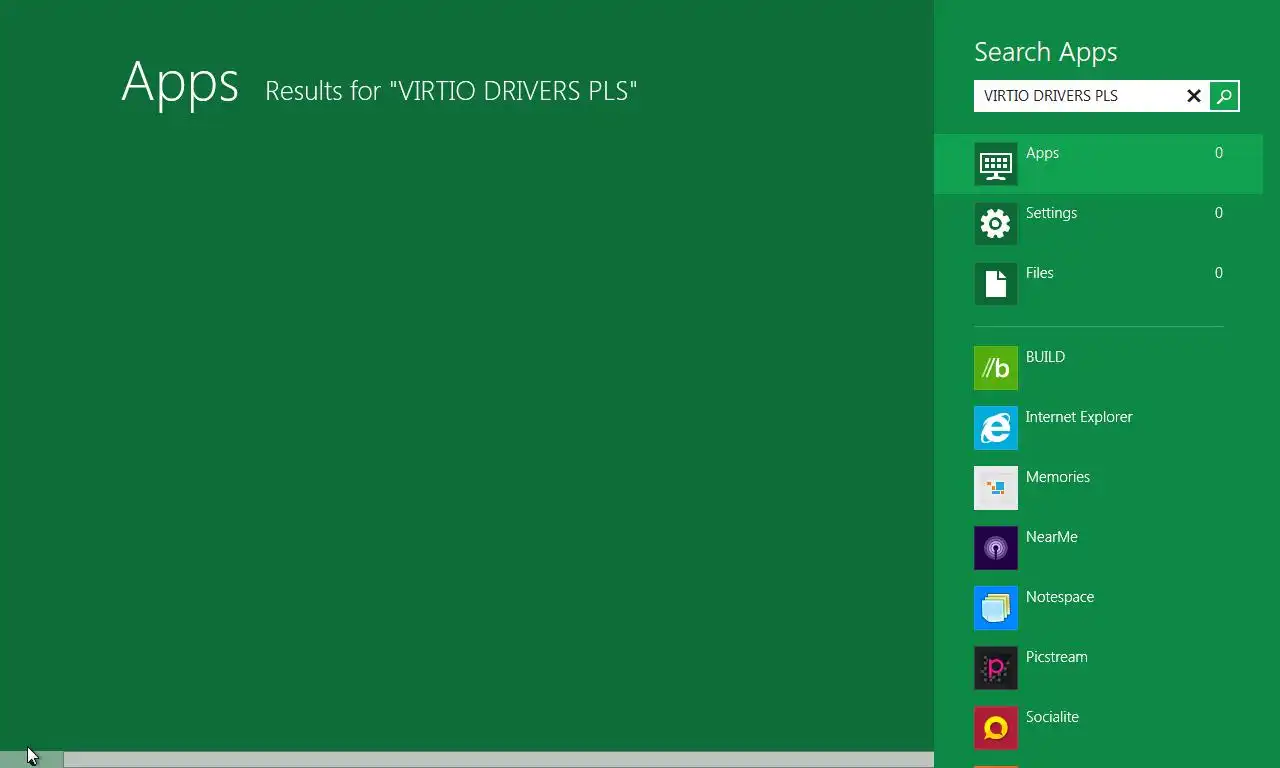Click the scrollbar thumb at bottom left

click(32, 760)
